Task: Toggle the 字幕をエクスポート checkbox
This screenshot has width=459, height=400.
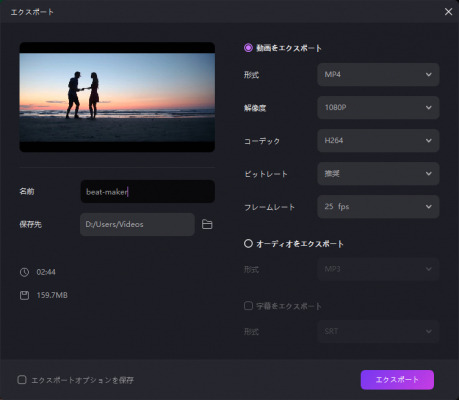Action: pos(248,306)
